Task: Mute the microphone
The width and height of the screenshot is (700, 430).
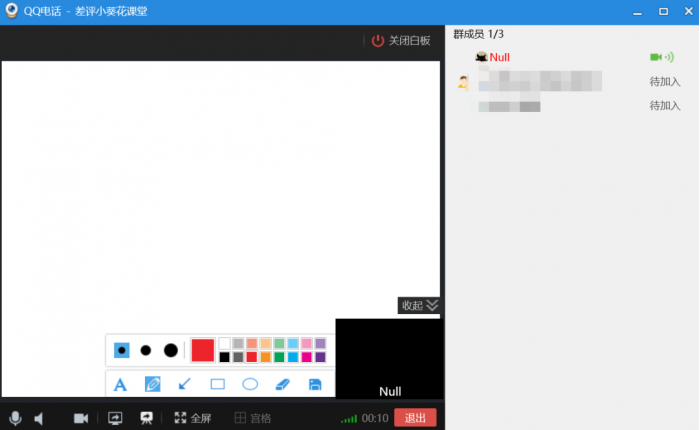Action: (x=15, y=418)
